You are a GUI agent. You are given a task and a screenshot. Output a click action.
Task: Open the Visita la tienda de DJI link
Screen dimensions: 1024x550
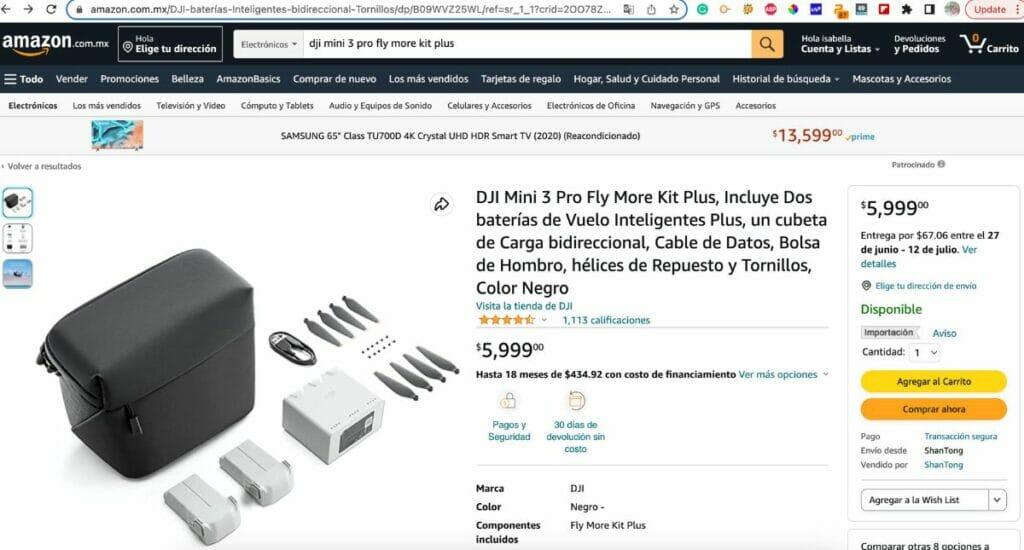[524, 306]
